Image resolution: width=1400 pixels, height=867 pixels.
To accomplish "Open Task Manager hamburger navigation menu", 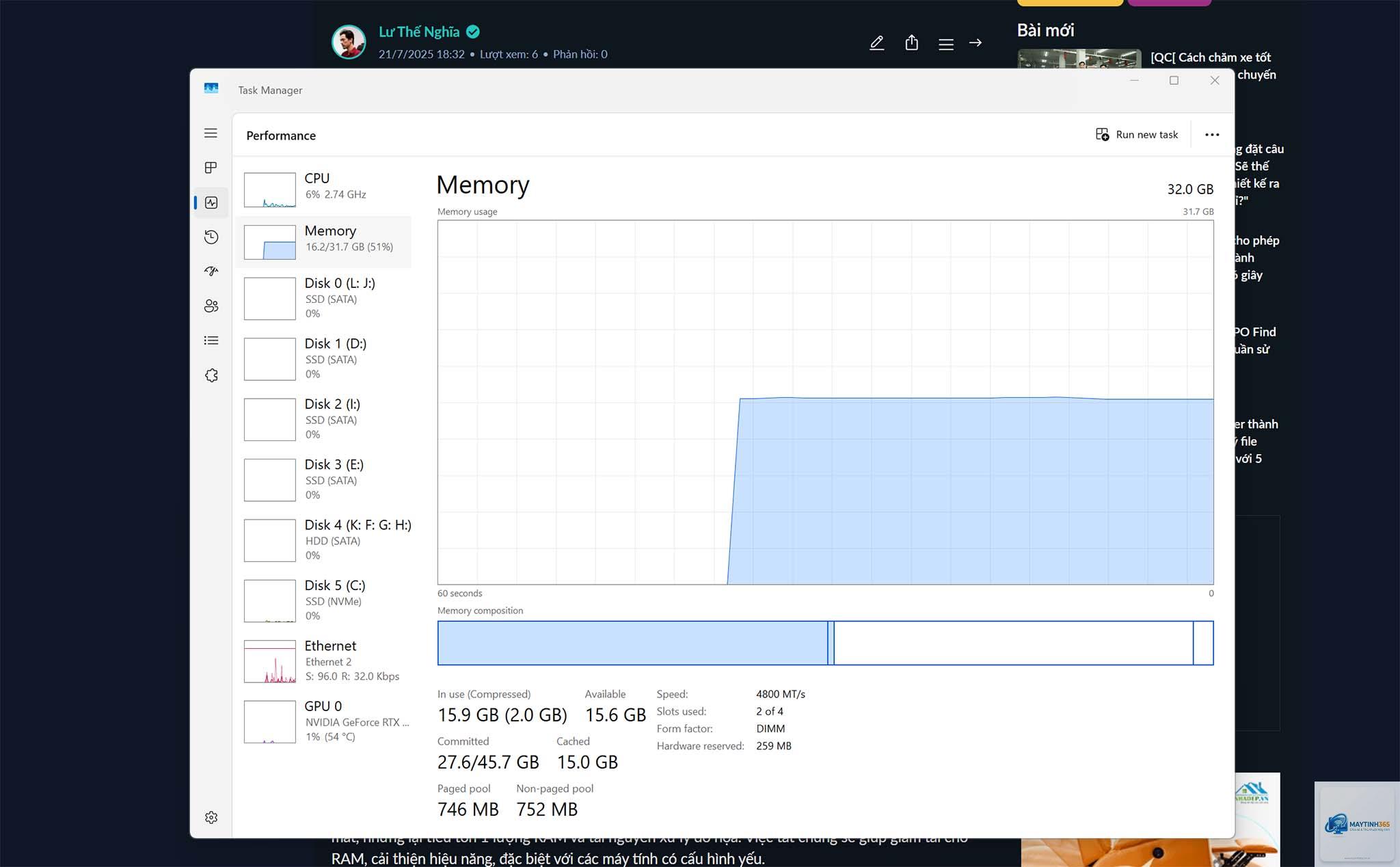I will (211, 133).
